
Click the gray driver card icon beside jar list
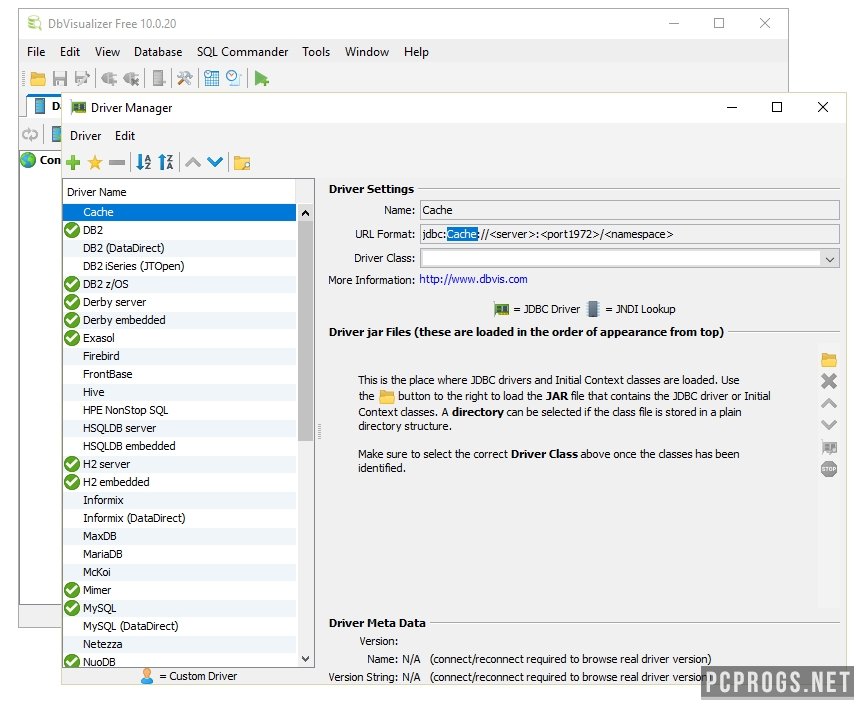(829, 447)
